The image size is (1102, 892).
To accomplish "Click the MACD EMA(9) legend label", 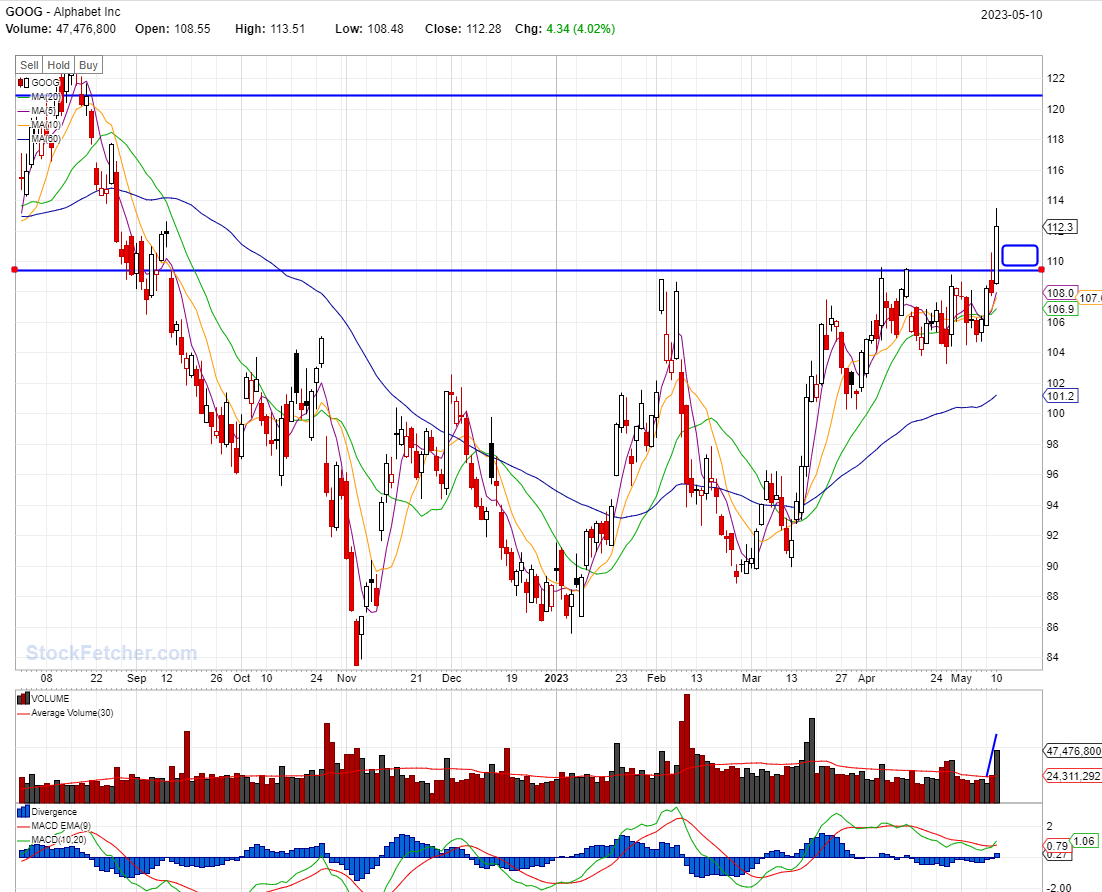I will click(61, 826).
